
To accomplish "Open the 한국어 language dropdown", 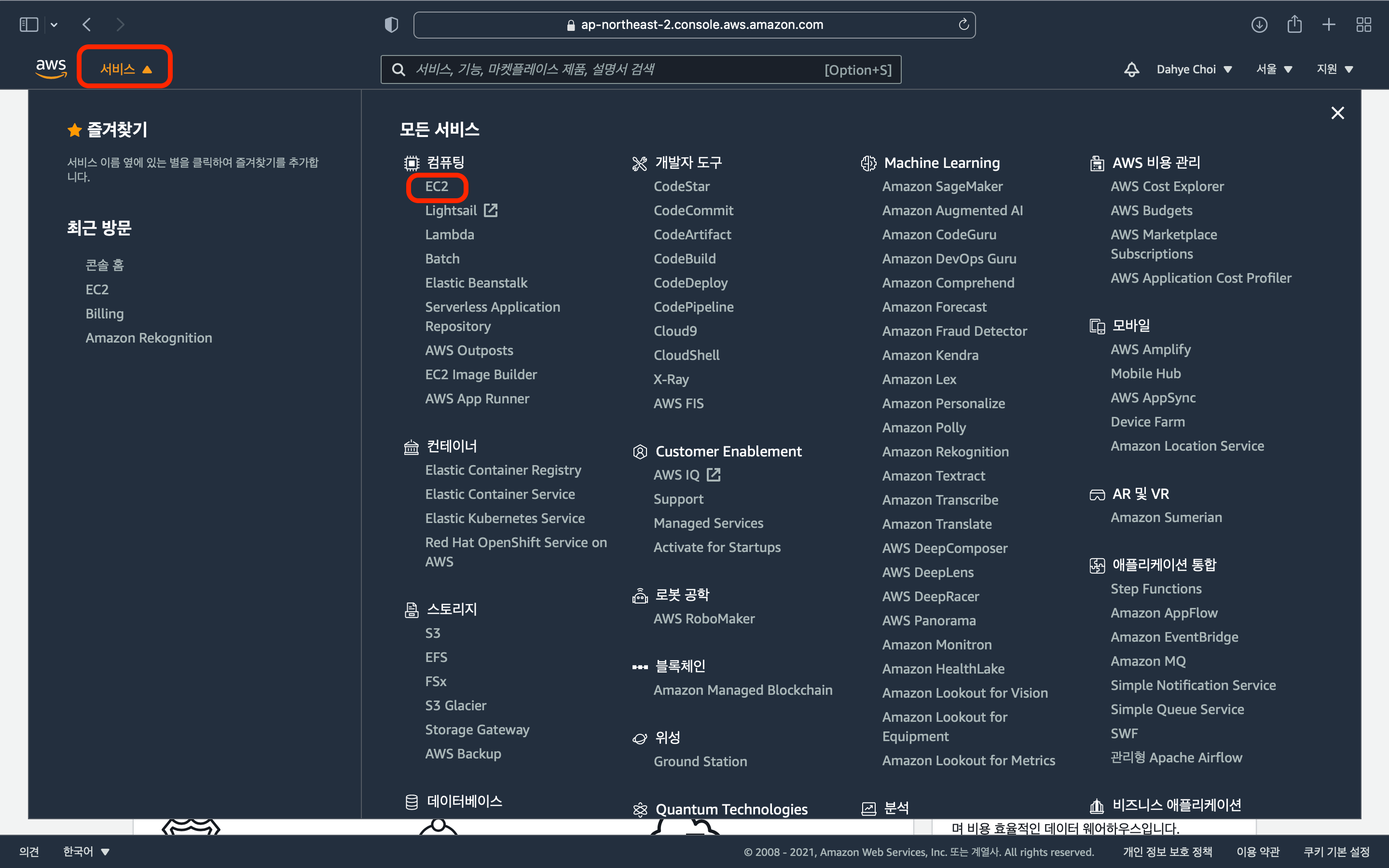I will tap(86, 851).
